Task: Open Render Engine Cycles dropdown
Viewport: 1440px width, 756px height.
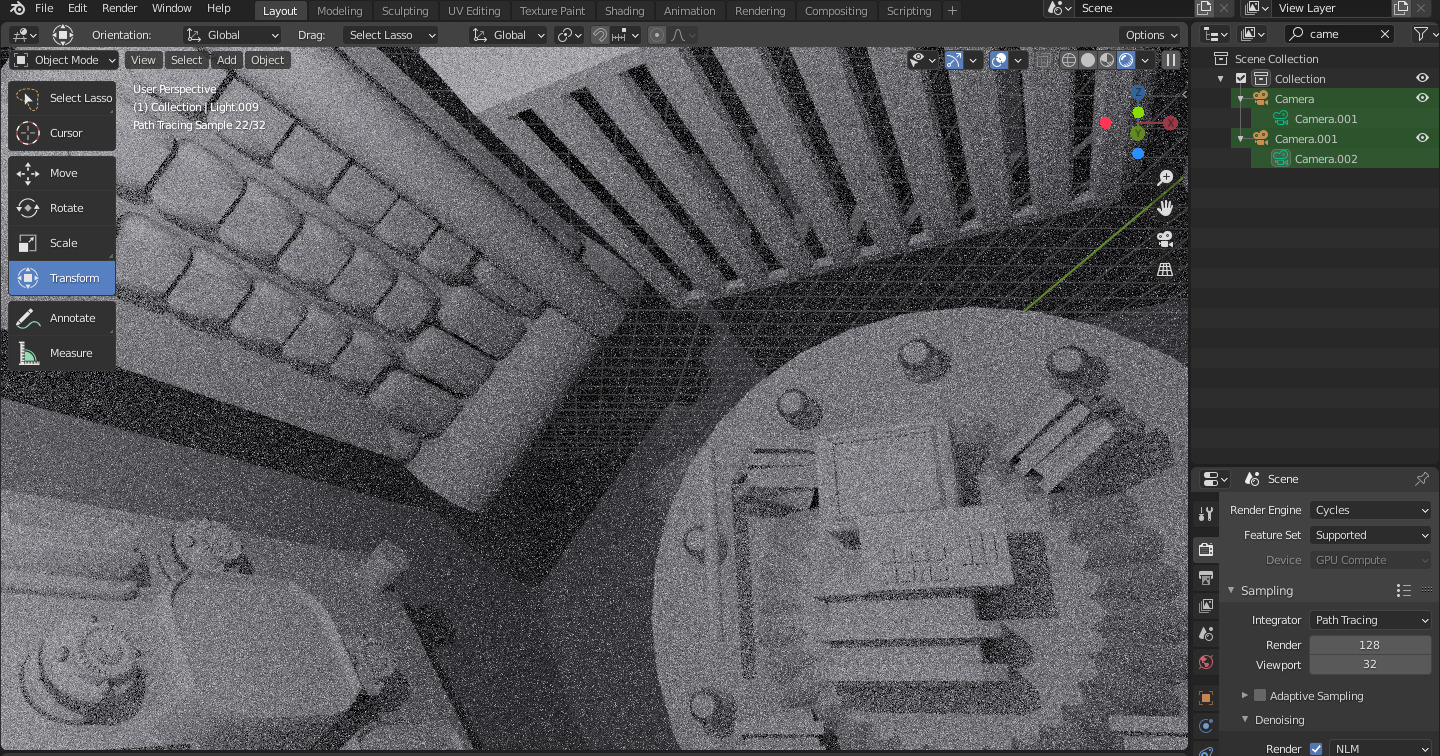Action: click(1371, 510)
